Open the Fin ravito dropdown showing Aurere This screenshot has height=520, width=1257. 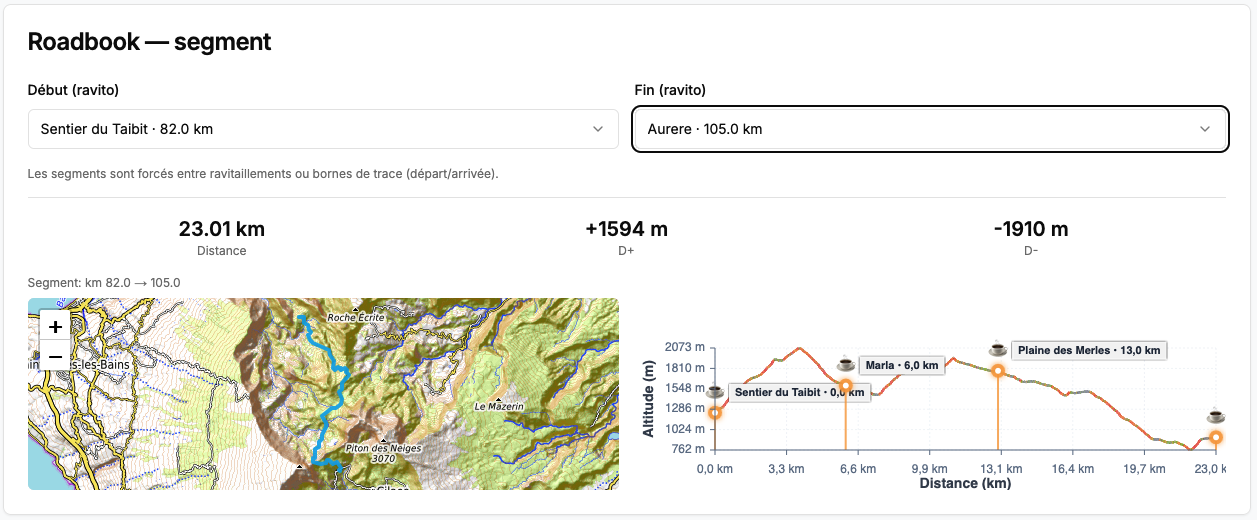coord(930,129)
